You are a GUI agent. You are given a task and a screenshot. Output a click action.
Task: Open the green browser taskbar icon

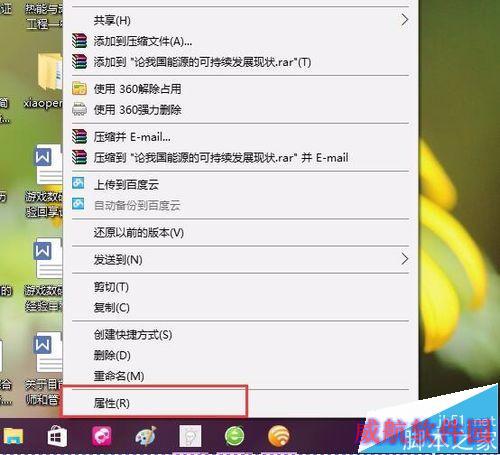(235, 436)
